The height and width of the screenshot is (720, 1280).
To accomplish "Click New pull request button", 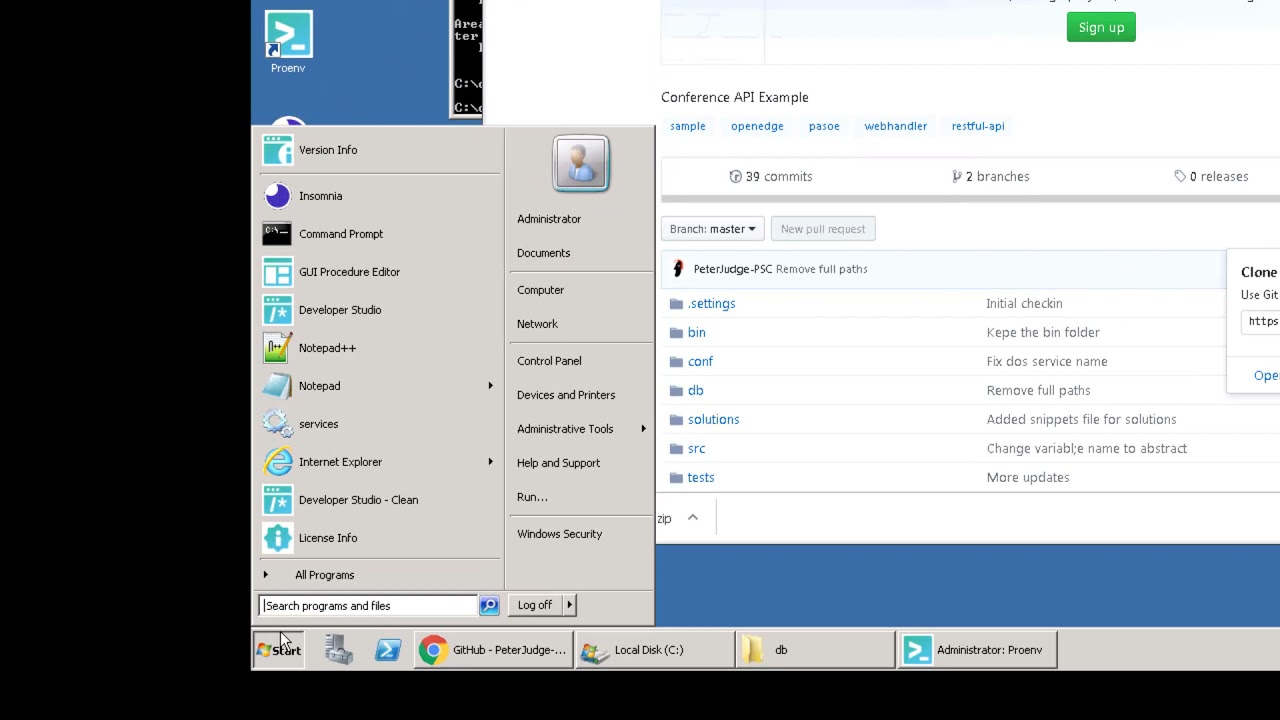I will pyautogui.click(x=823, y=229).
